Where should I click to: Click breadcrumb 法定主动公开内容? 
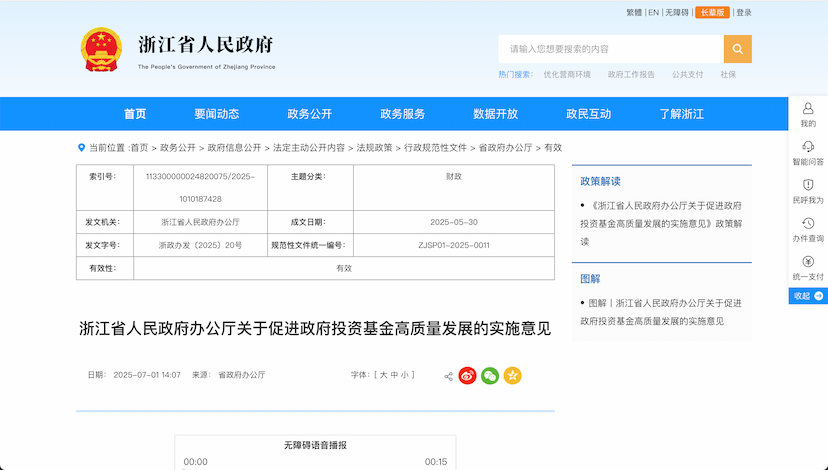(309, 148)
